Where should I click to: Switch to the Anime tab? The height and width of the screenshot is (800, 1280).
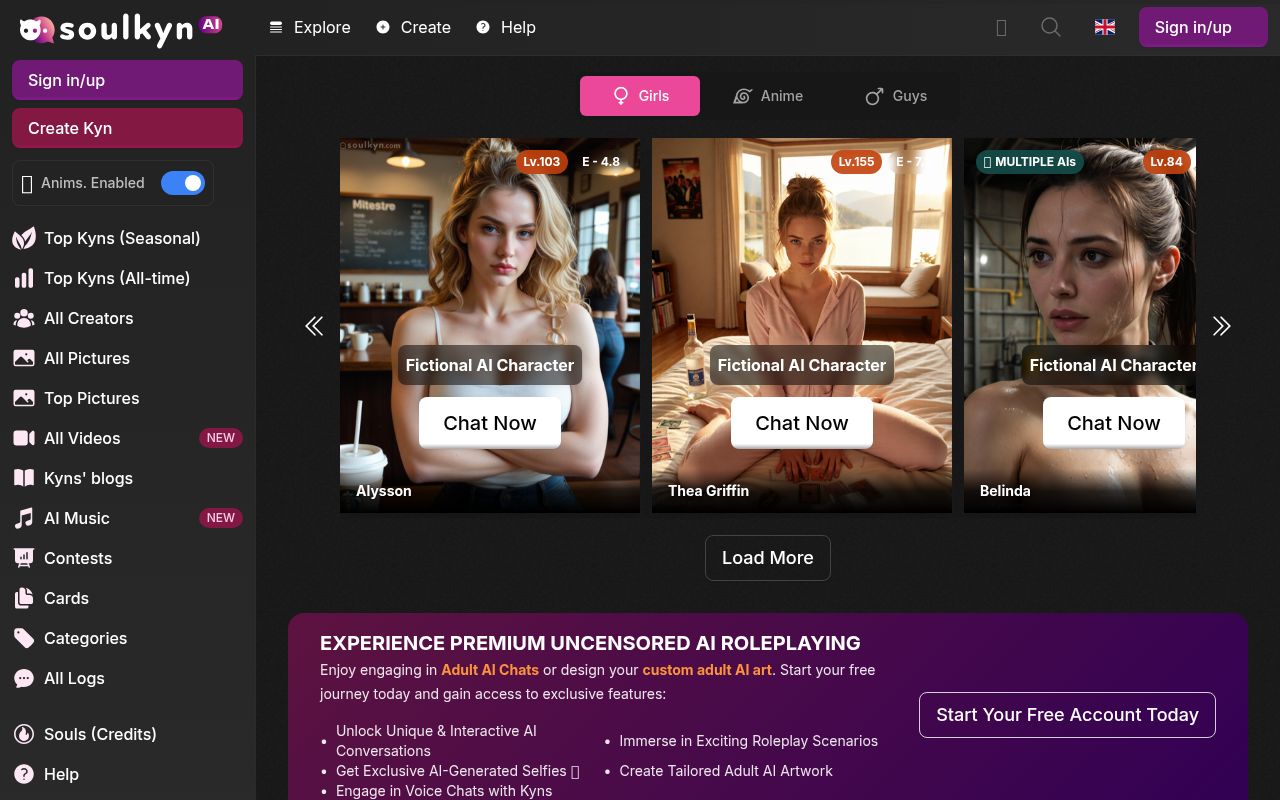tap(768, 96)
